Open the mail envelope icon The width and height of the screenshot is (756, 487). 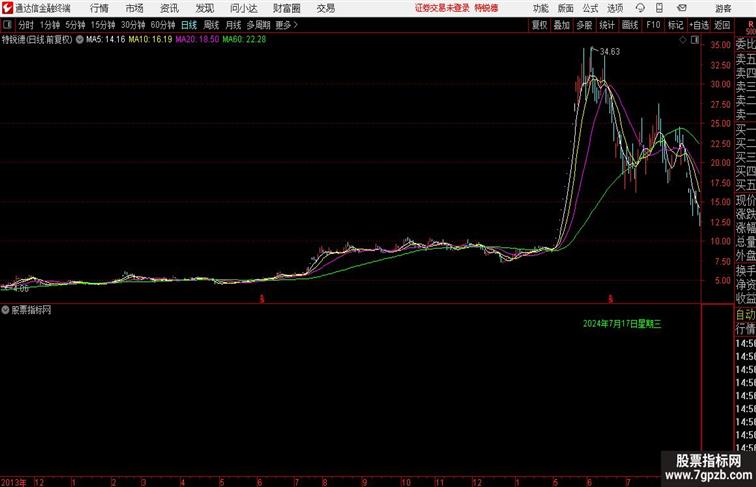coord(682,8)
